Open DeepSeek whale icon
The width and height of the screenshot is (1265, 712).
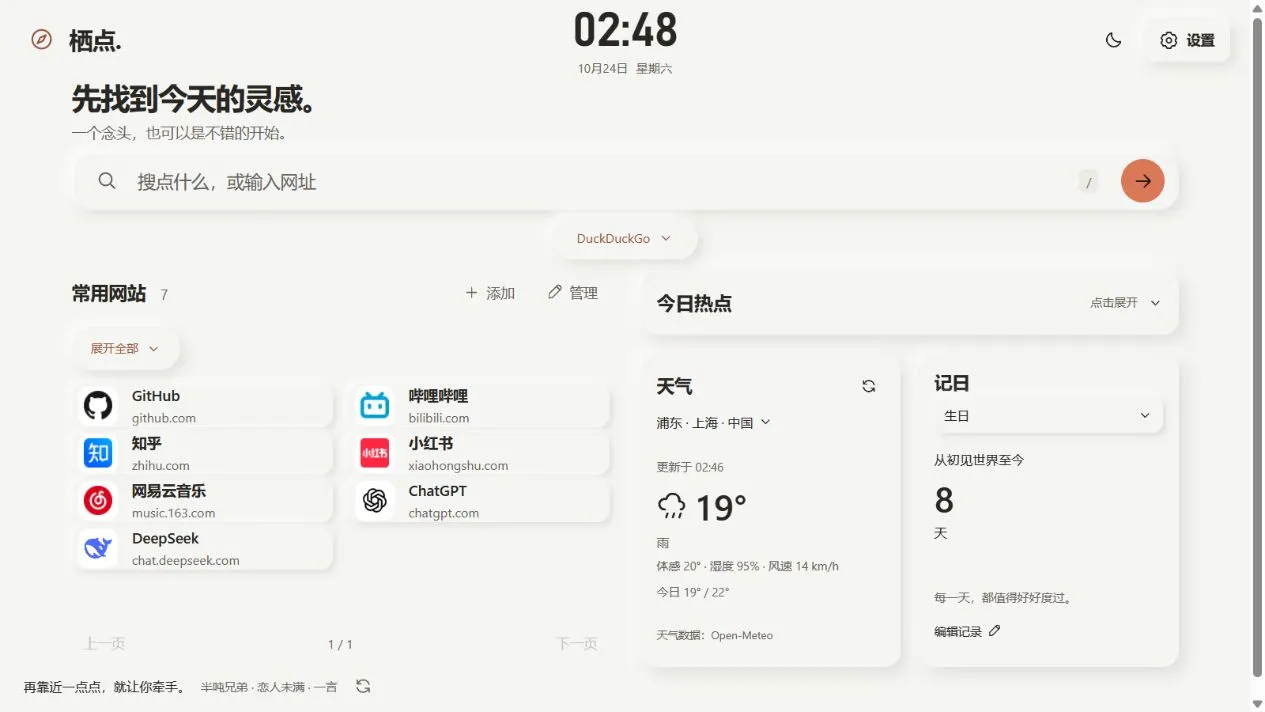pyautogui.click(x=98, y=548)
